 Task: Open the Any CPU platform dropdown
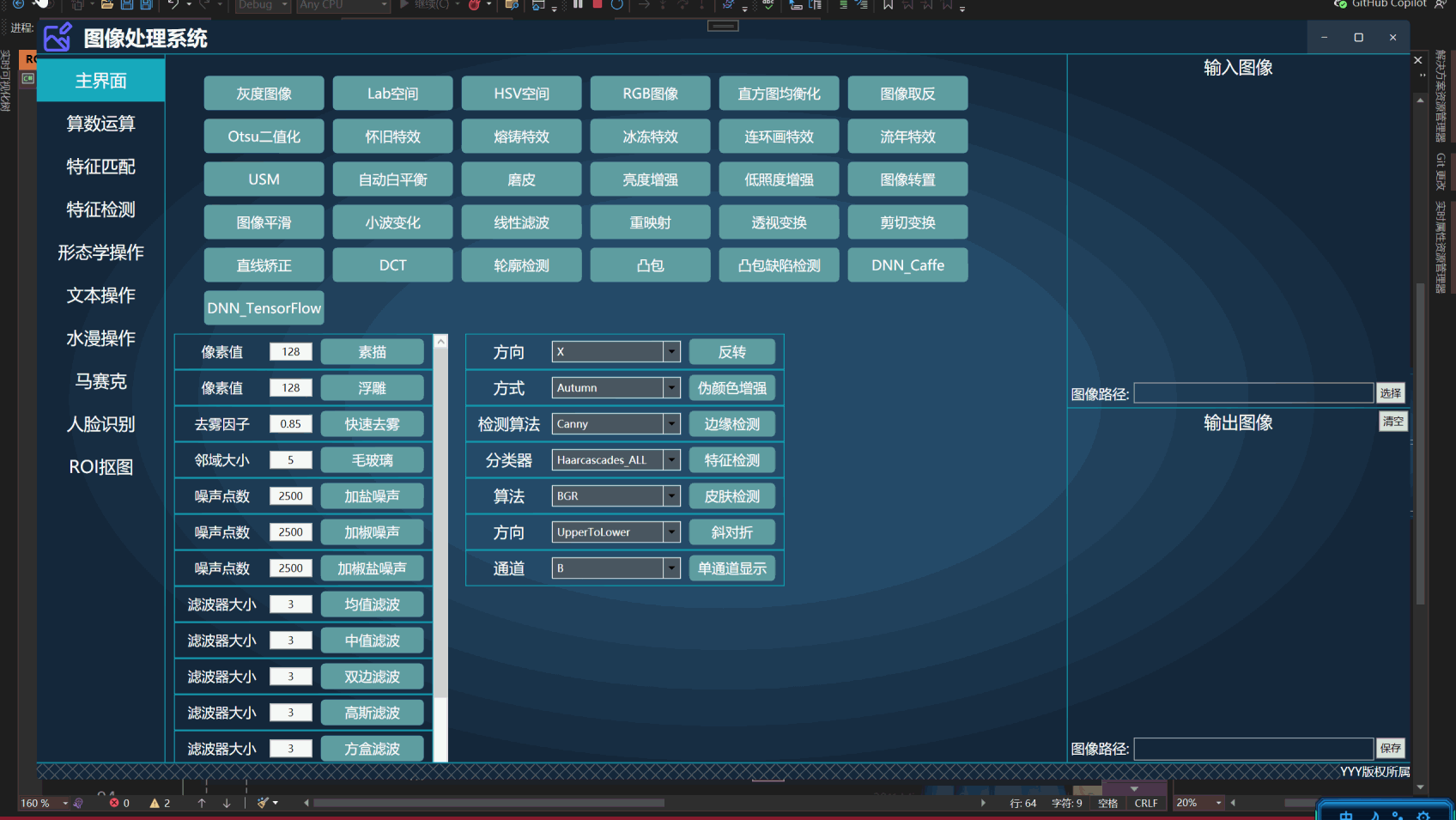(343, 6)
